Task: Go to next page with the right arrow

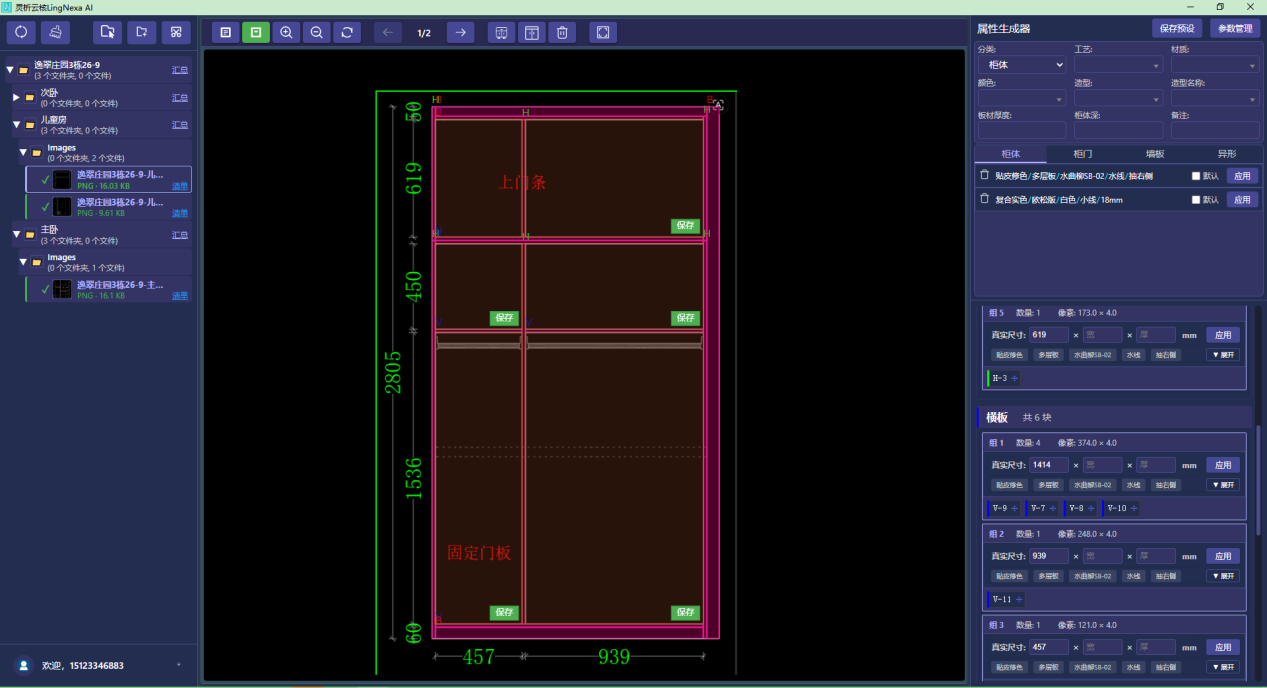Action: (x=460, y=33)
